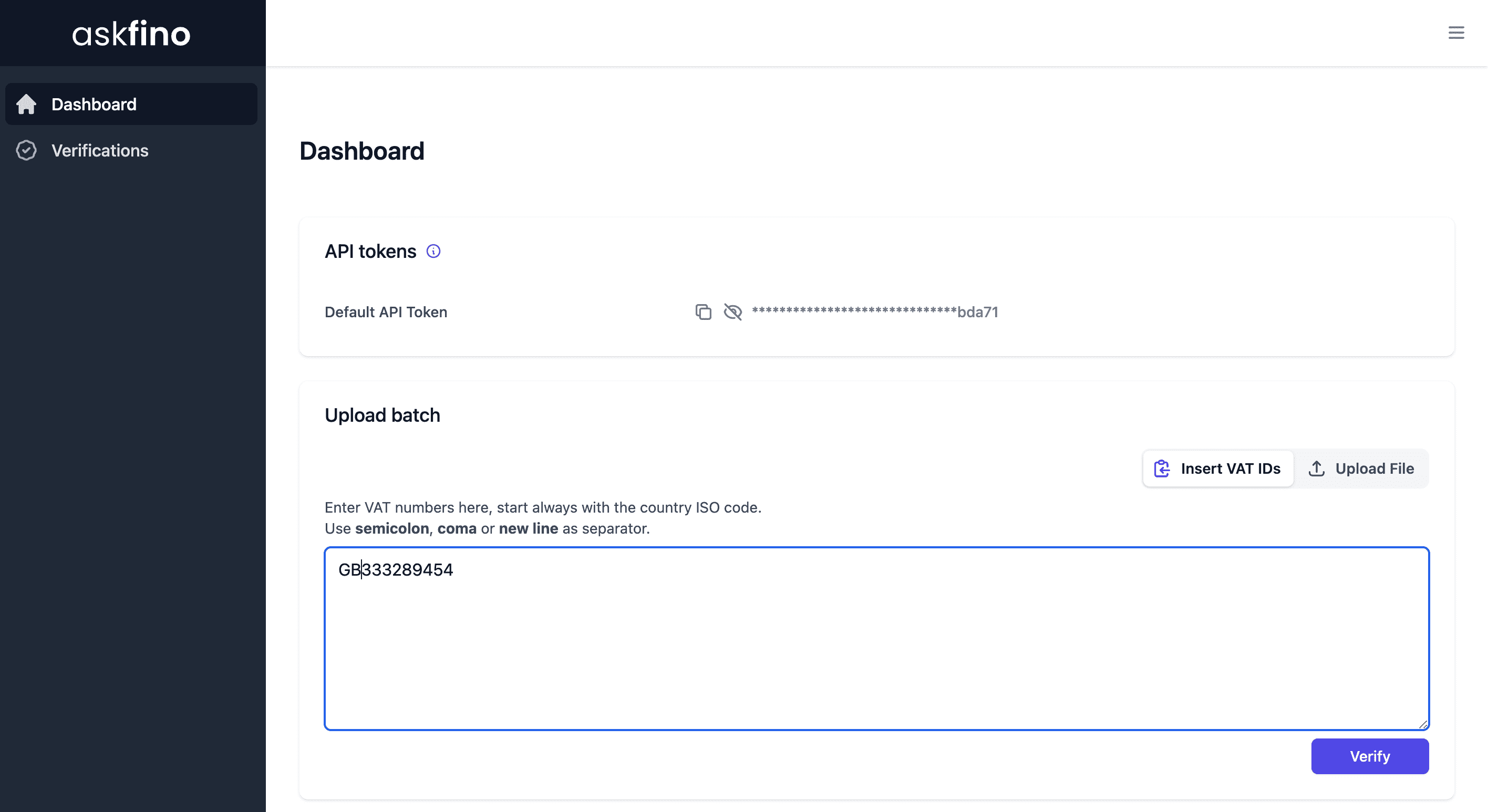Open the hamburger menu icon

coord(1455,33)
